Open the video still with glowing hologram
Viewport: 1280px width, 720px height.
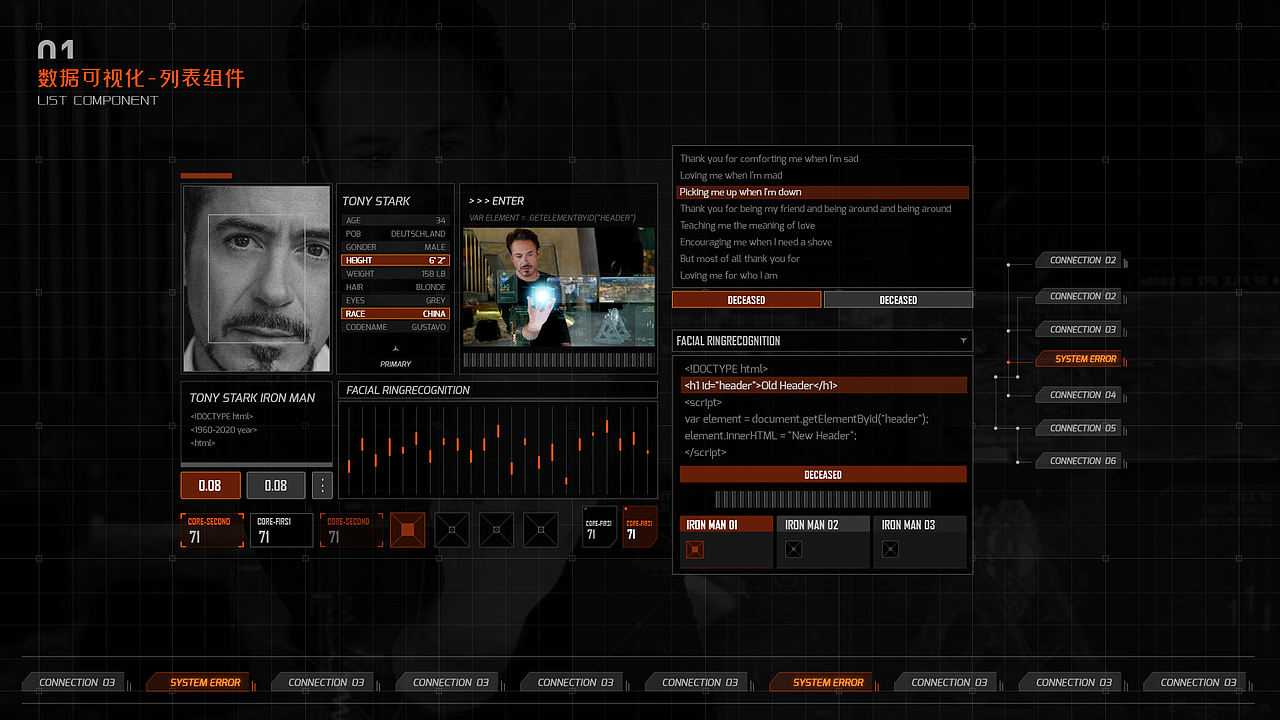coord(559,287)
